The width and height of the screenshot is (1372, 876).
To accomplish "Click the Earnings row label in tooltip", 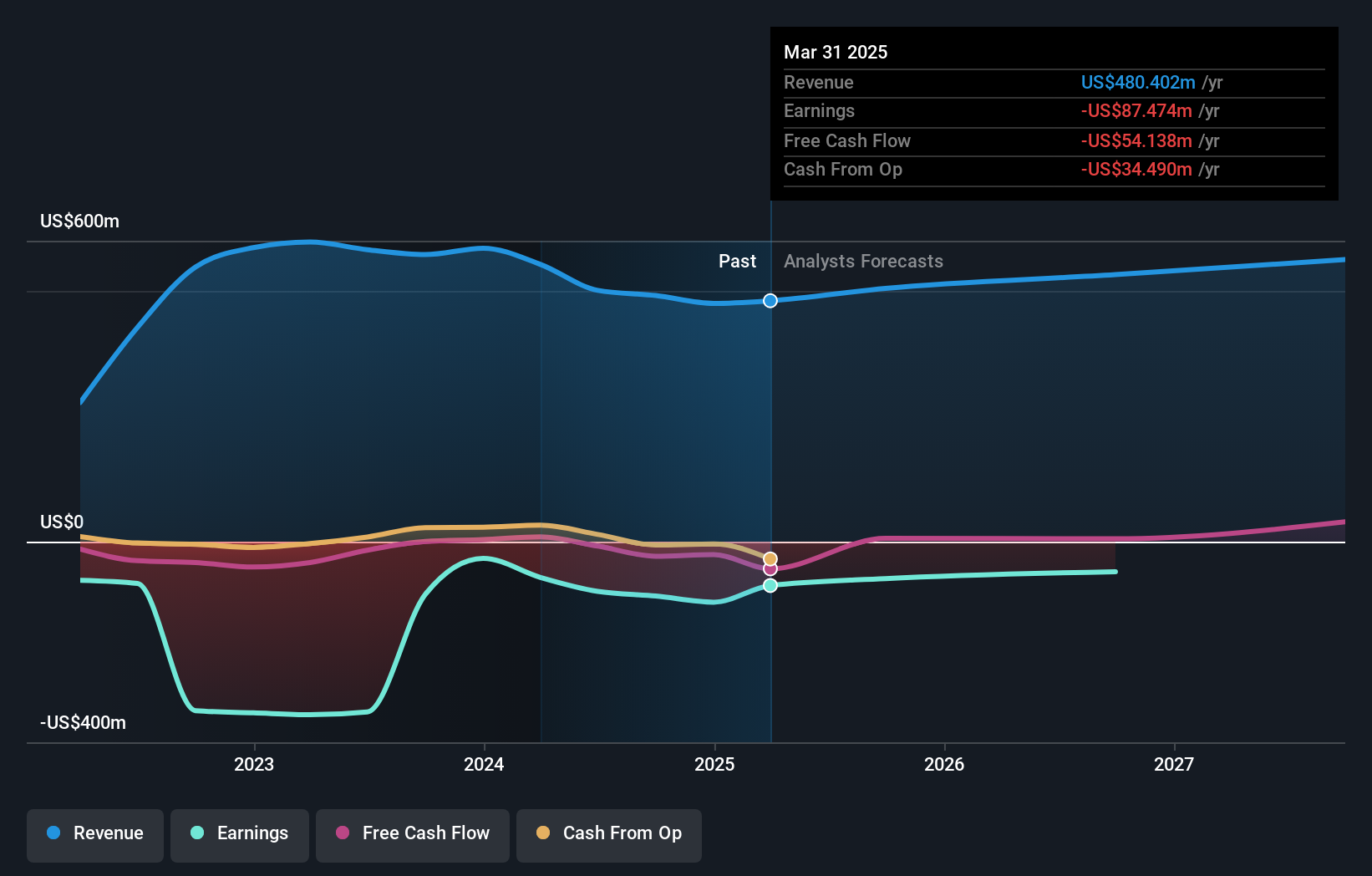I will pyautogui.click(x=819, y=111).
